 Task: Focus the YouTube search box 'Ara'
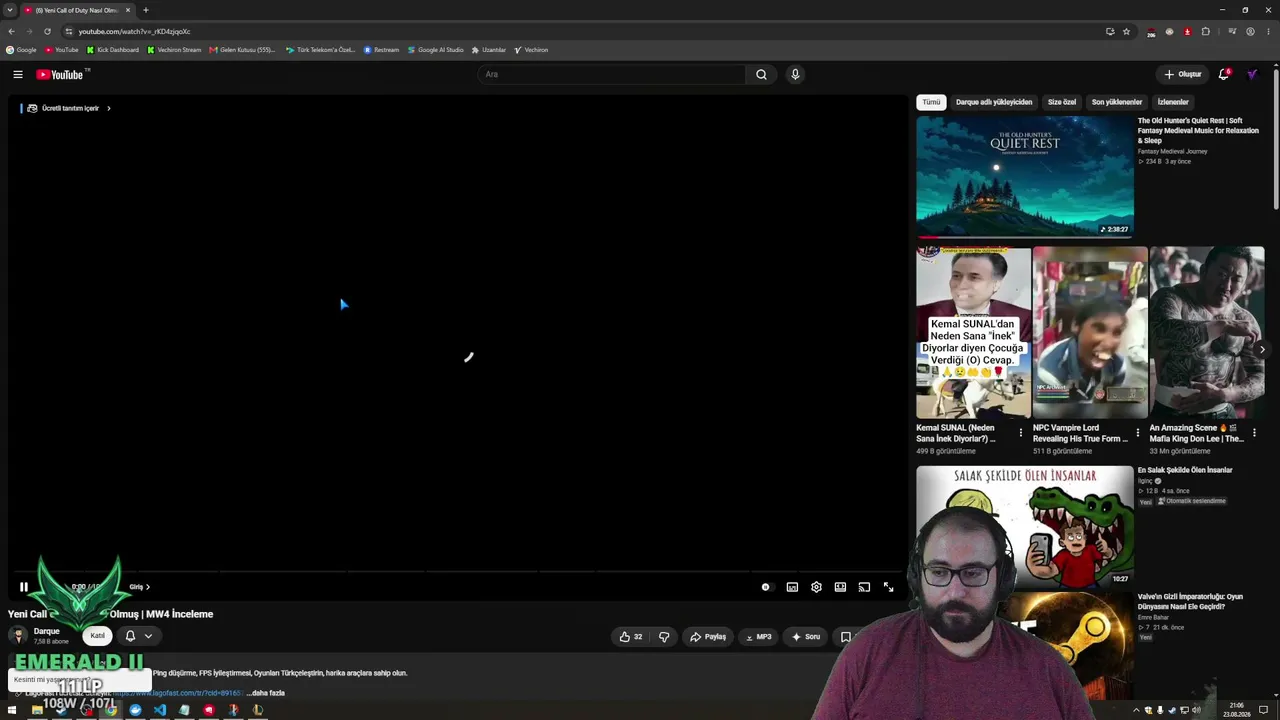(611, 74)
